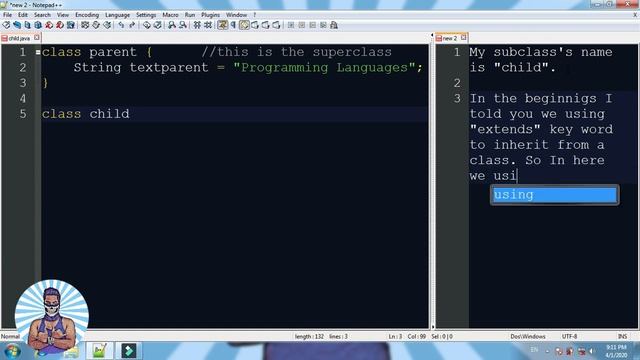Viewport: 640px width, 360px height.
Task: Run macro multiple times icon
Action: (x=323, y=25)
